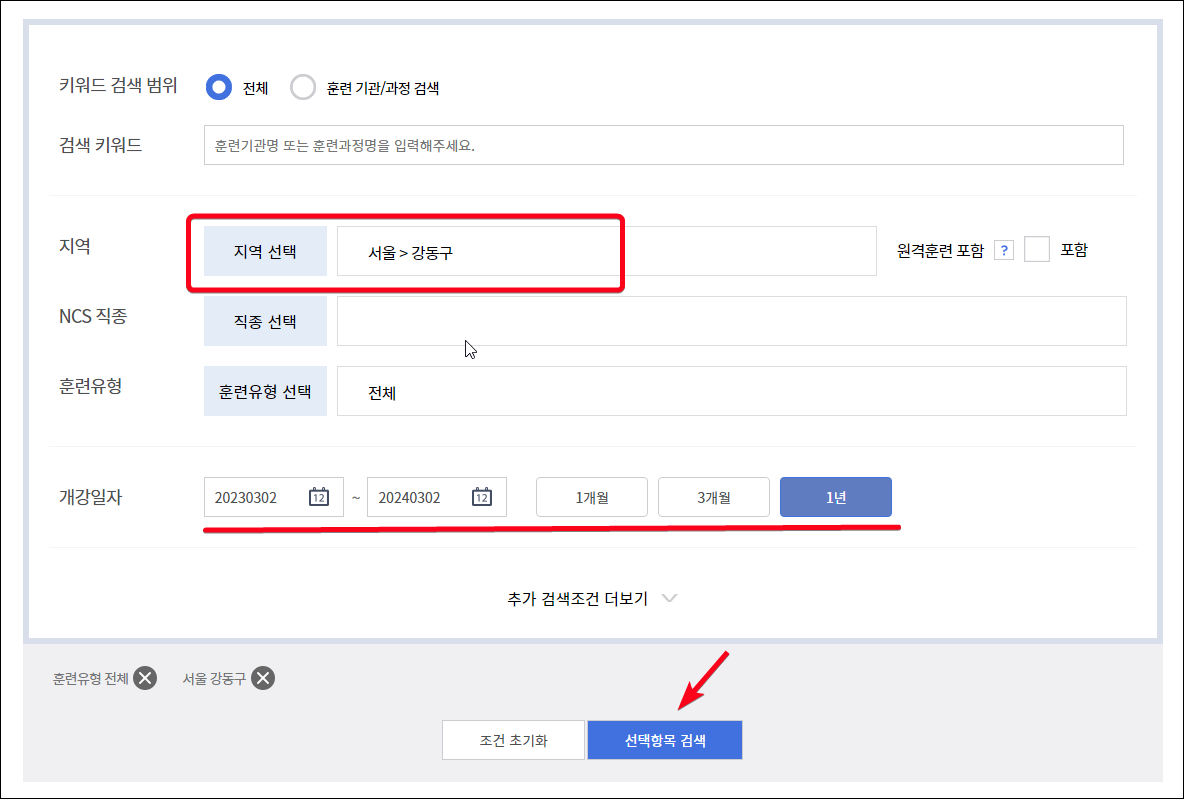Expand 추가 검색조건 더보기 for more filters
The image size is (1184, 799).
pos(580,597)
